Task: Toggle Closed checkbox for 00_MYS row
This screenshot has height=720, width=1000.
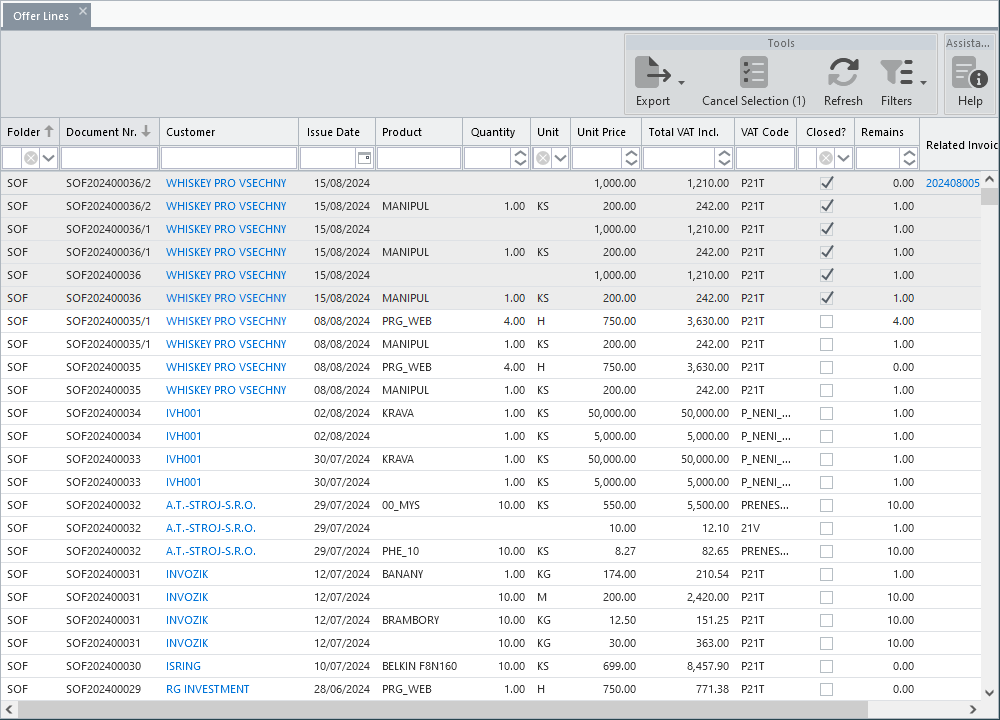Action: 827,505
